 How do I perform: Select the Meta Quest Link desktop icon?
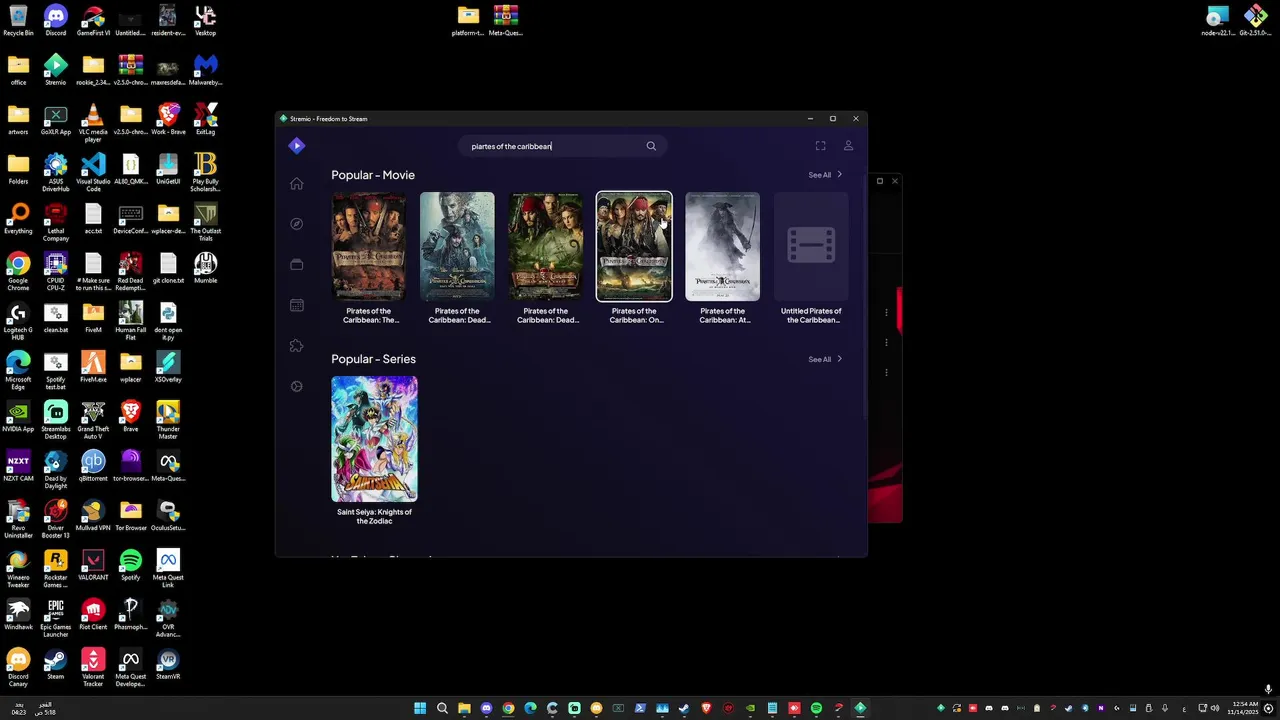coord(168,568)
